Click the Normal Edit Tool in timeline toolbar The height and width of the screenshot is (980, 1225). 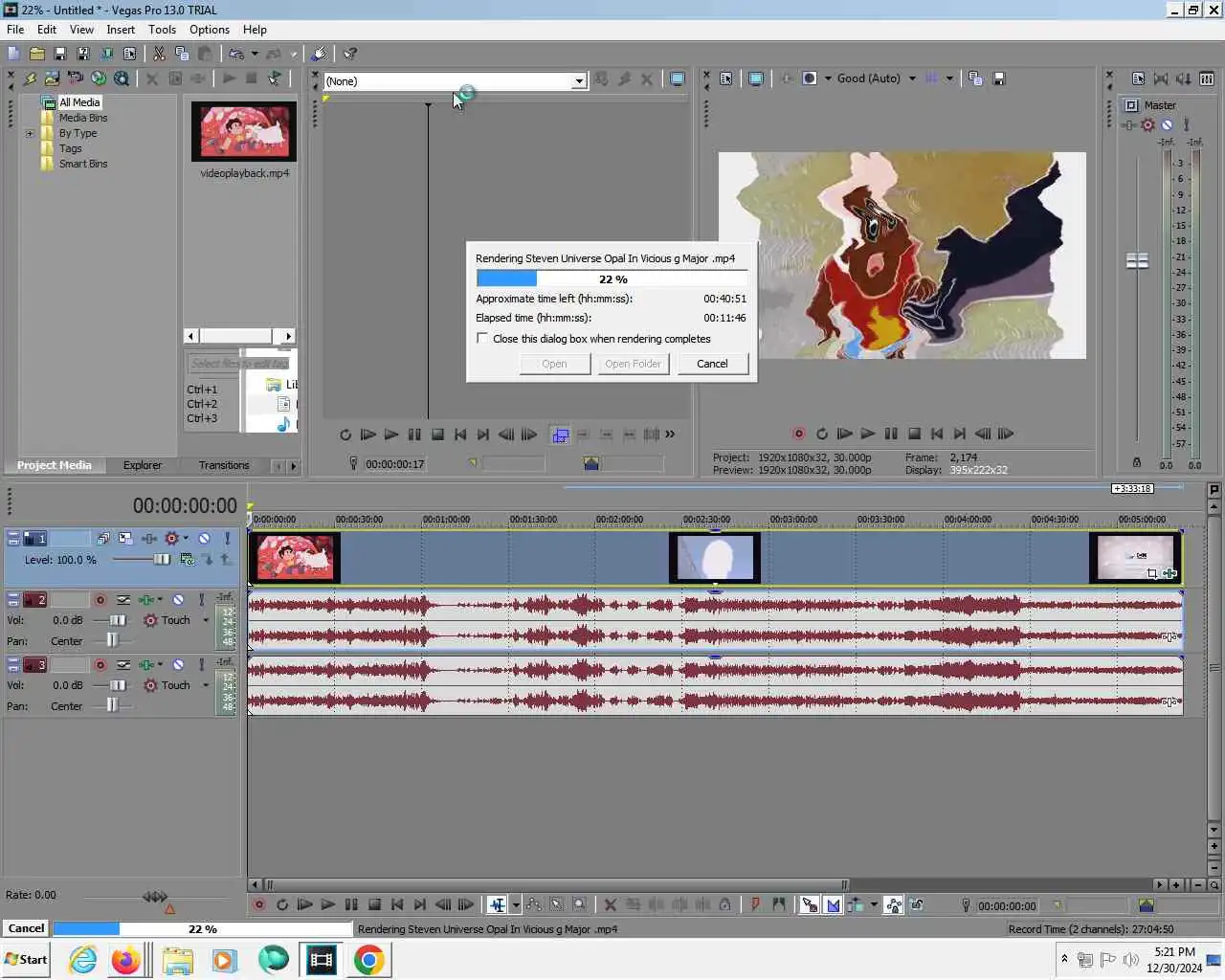[497, 904]
